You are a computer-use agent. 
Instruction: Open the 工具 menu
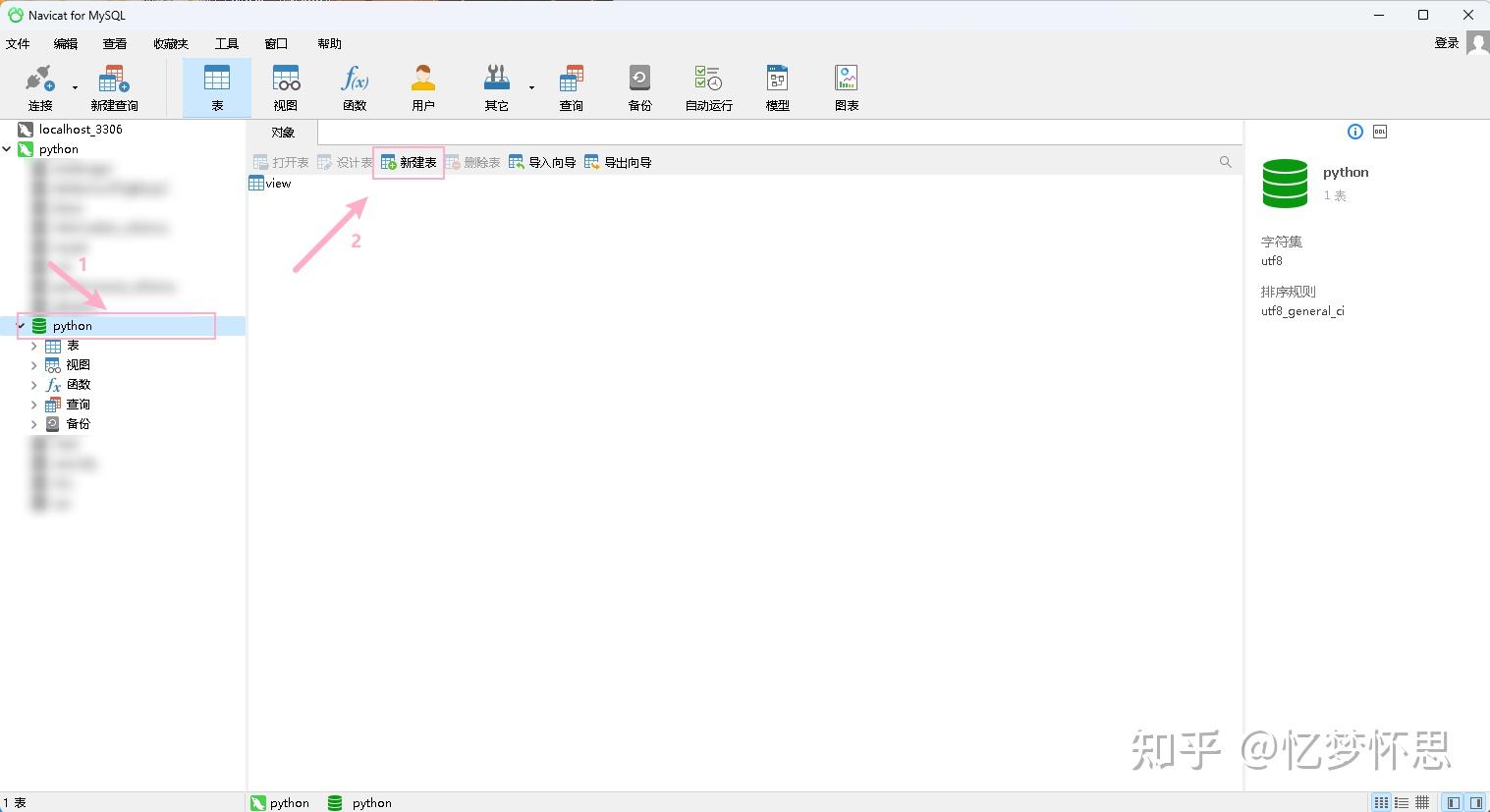pyautogui.click(x=226, y=43)
